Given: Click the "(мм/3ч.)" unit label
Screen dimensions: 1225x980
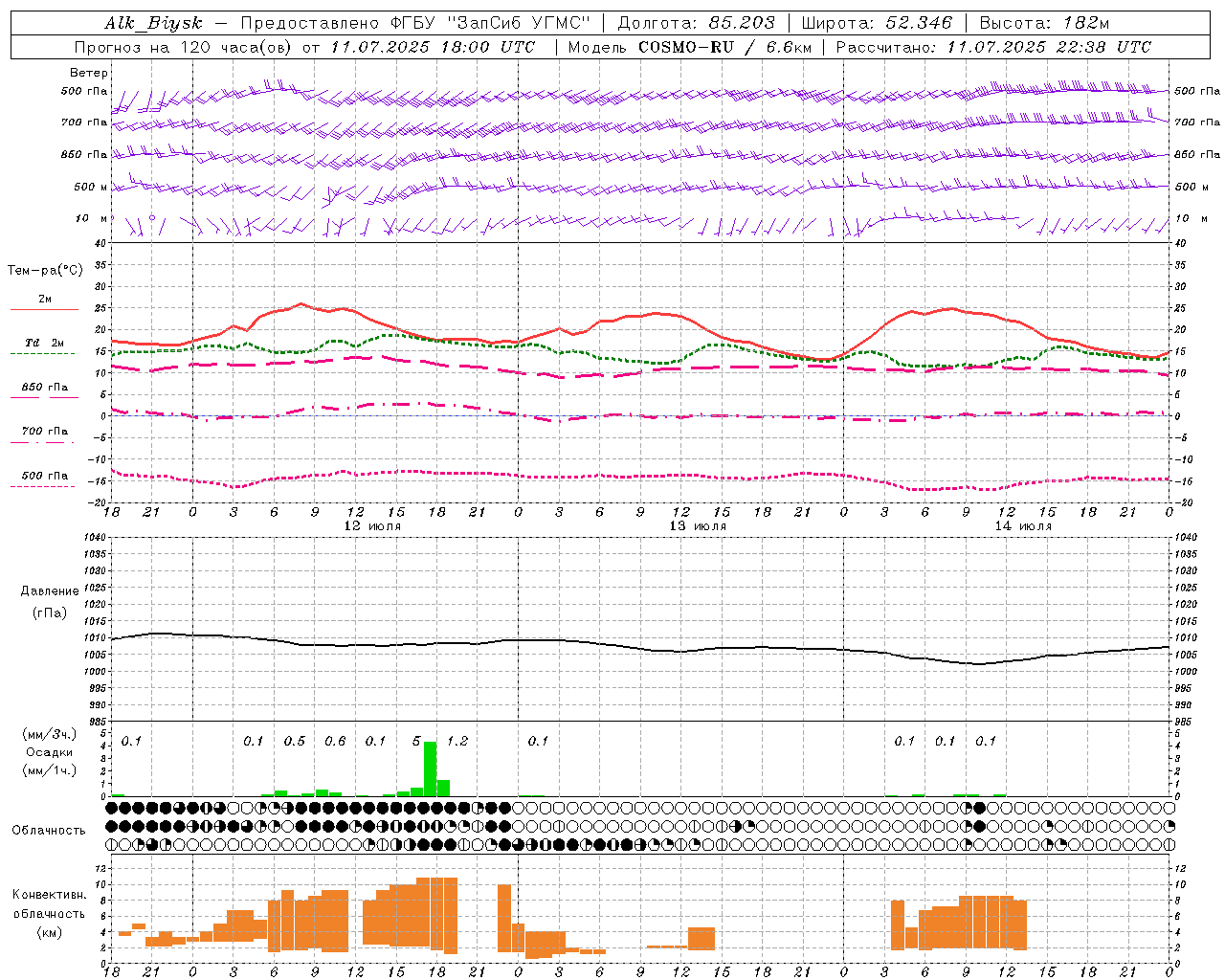Looking at the screenshot, I should [50, 734].
